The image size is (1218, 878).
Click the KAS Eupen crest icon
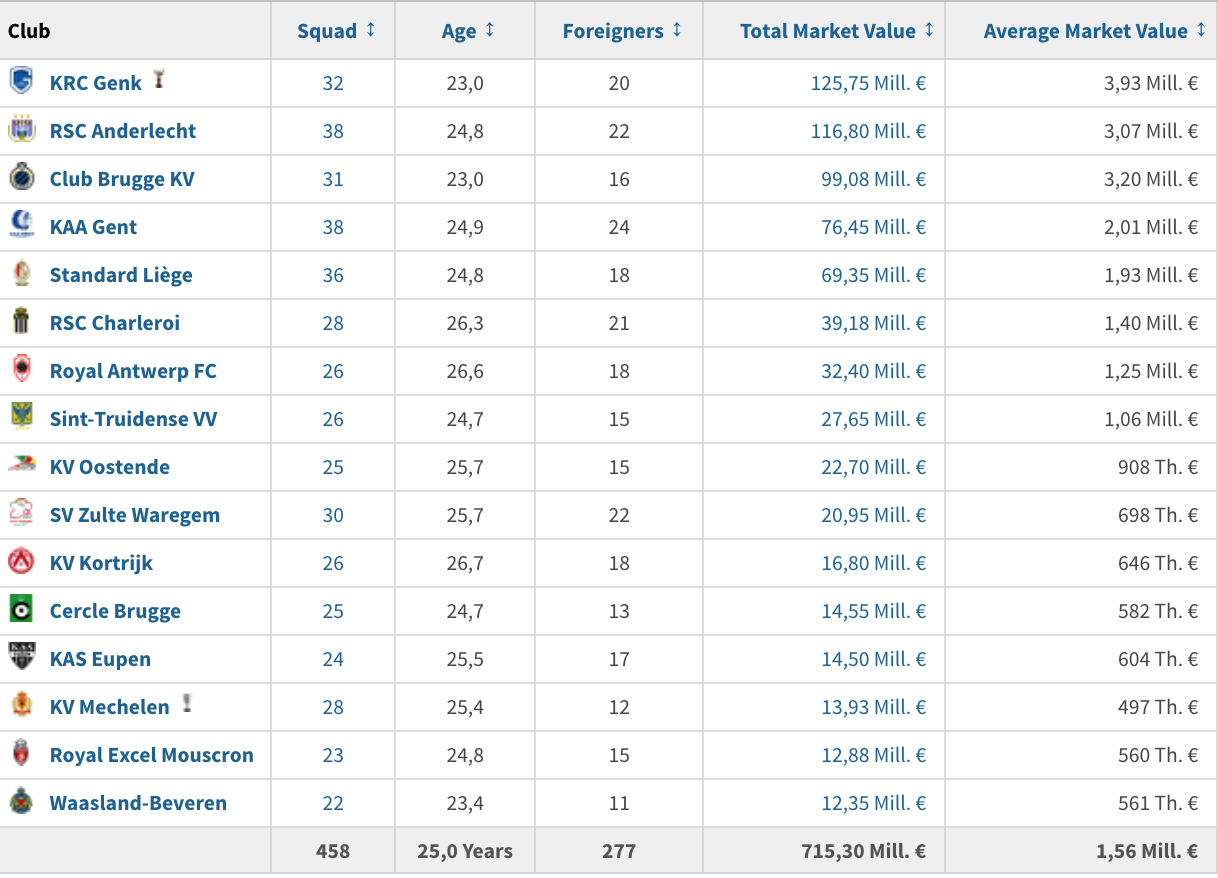click(21, 658)
